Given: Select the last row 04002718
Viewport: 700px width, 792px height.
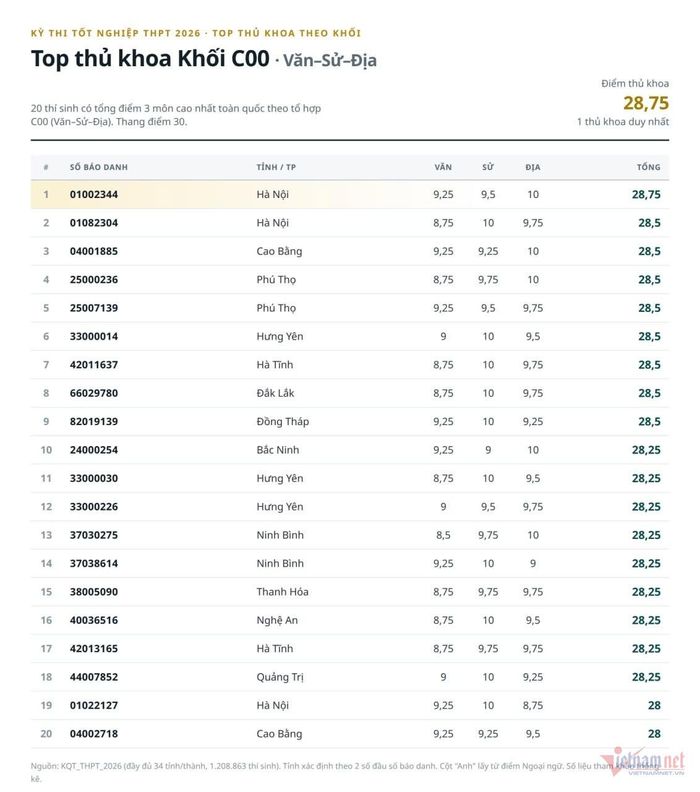Looking at the screenshot, I should click(x=349, y=734).
